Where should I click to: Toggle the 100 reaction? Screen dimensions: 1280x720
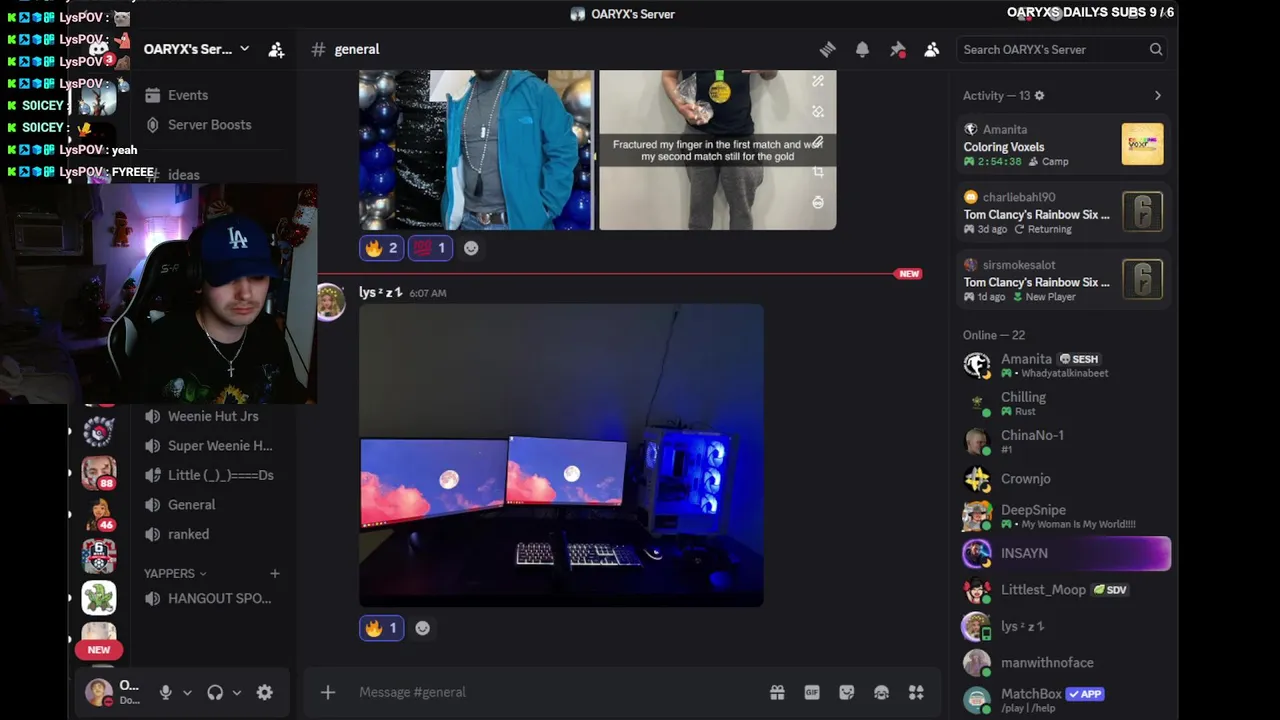pos(430,248)
